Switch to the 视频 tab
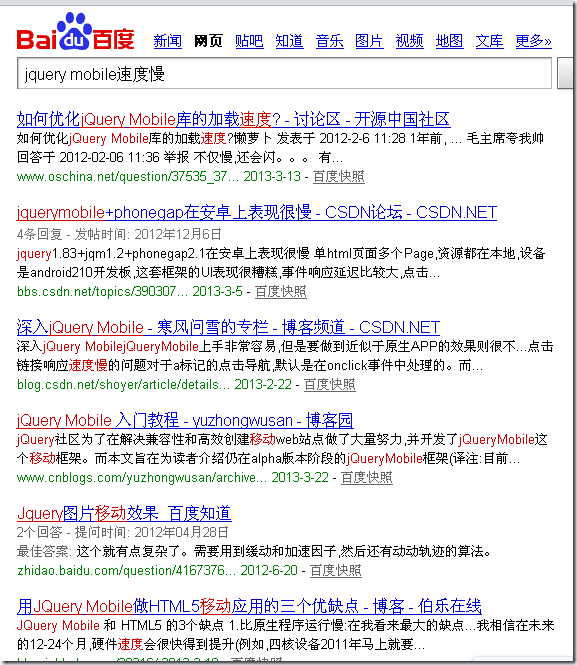Image resolution: width=577 pixels, height=665 pixels. [410, 41]
